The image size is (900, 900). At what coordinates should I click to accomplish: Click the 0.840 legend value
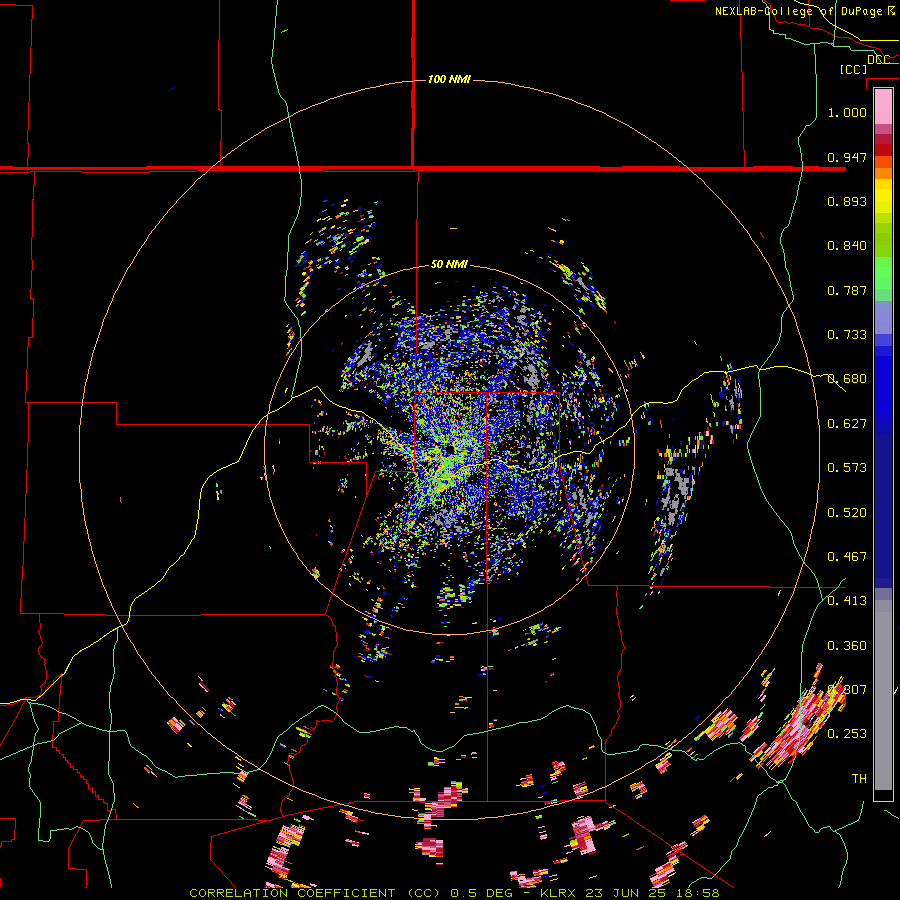[847, 246]
